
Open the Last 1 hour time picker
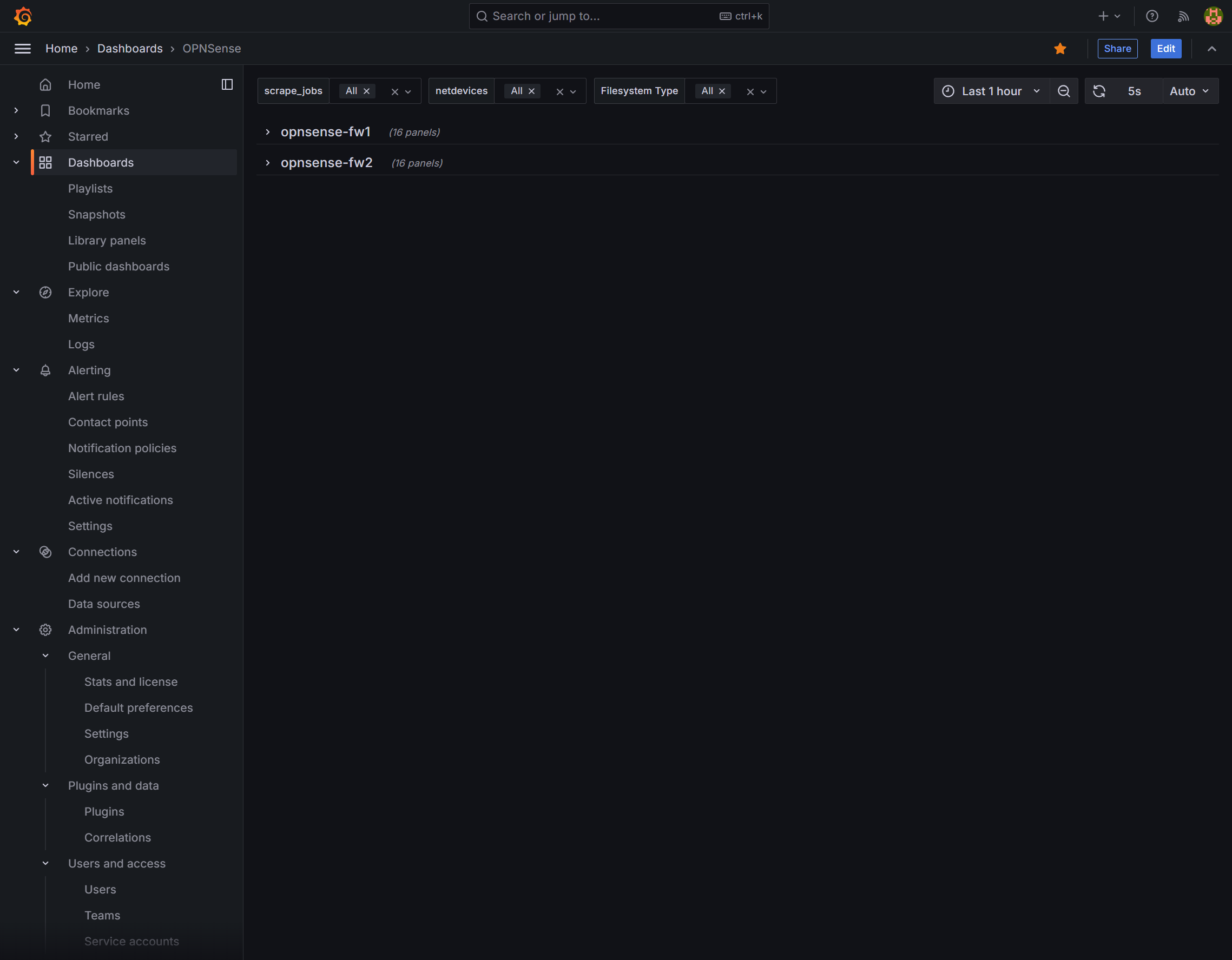pos(991,91)
